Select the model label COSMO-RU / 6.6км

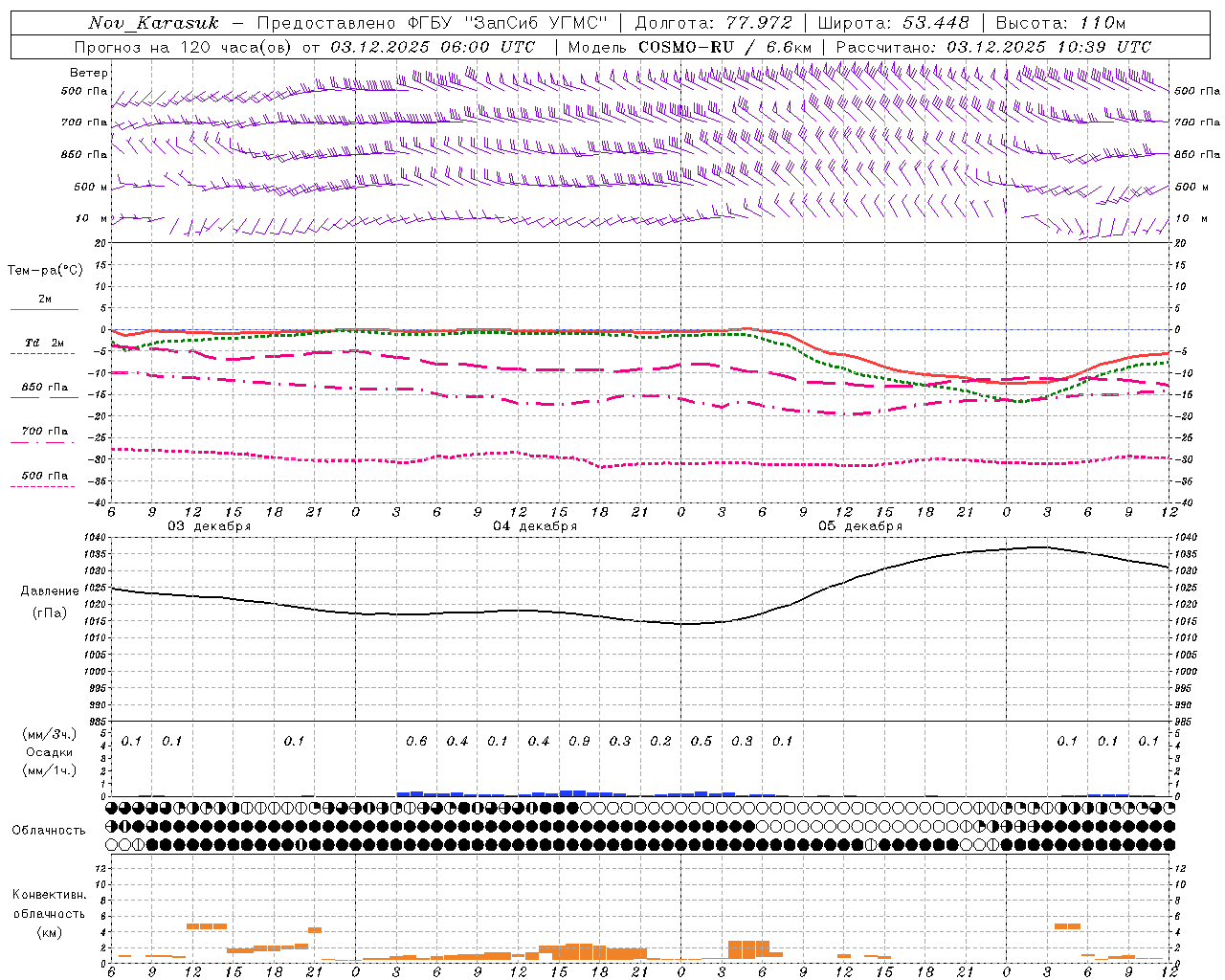725,47
